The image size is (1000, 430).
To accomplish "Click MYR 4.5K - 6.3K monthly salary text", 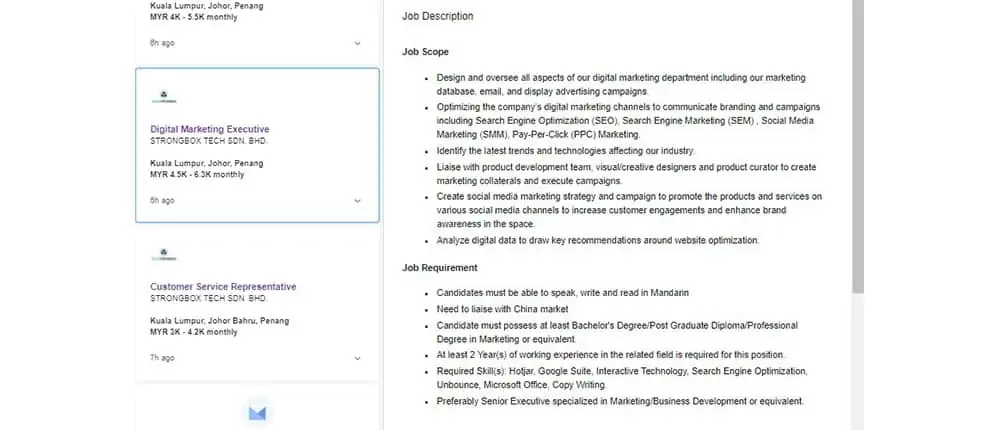I will pos(197,174).
